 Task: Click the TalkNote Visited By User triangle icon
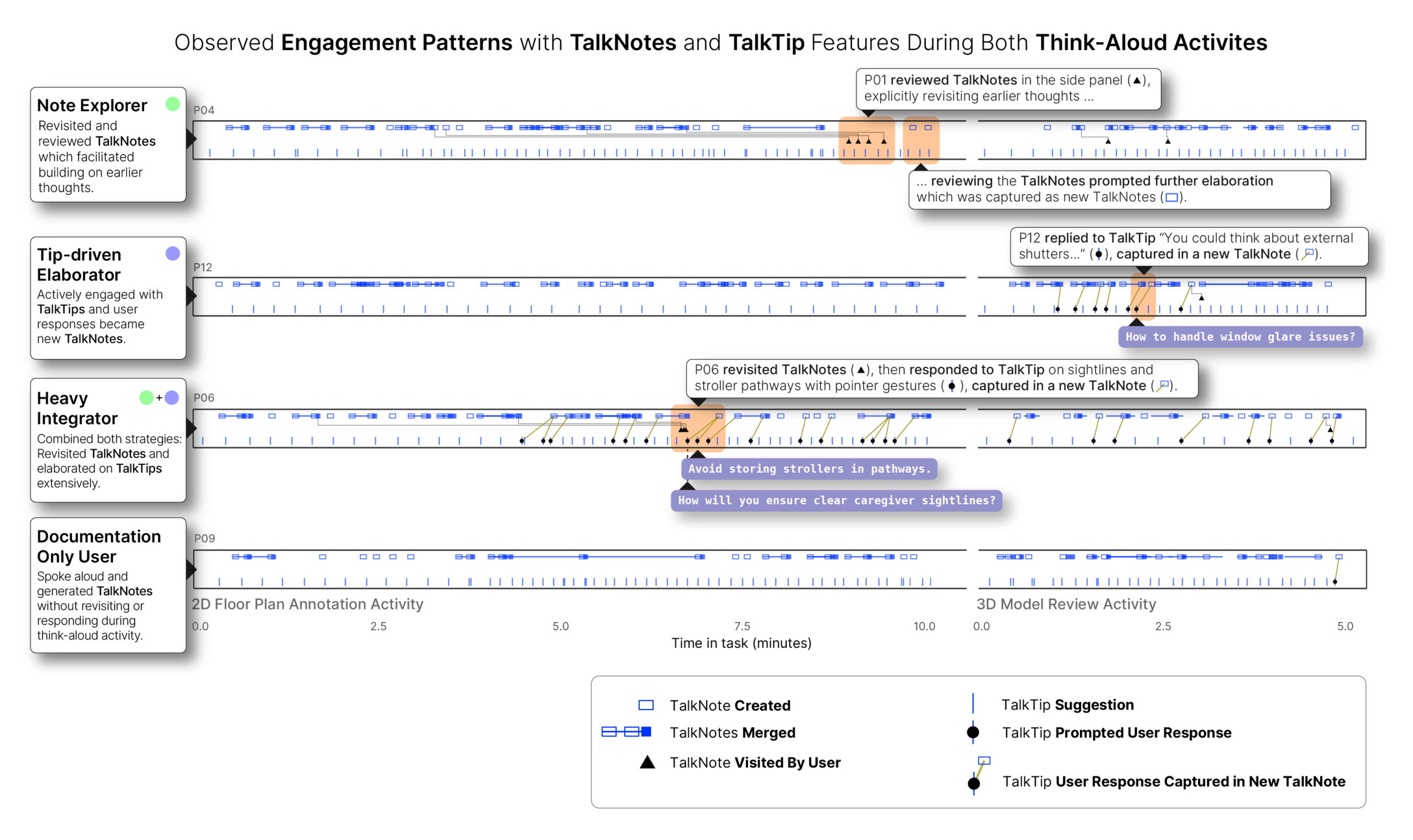point(647,762)
